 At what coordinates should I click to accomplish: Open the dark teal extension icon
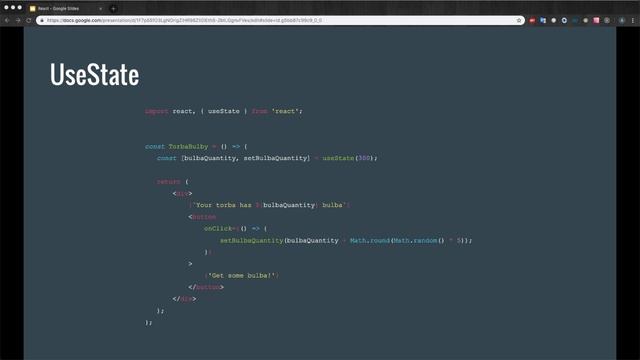coord(575,20)
